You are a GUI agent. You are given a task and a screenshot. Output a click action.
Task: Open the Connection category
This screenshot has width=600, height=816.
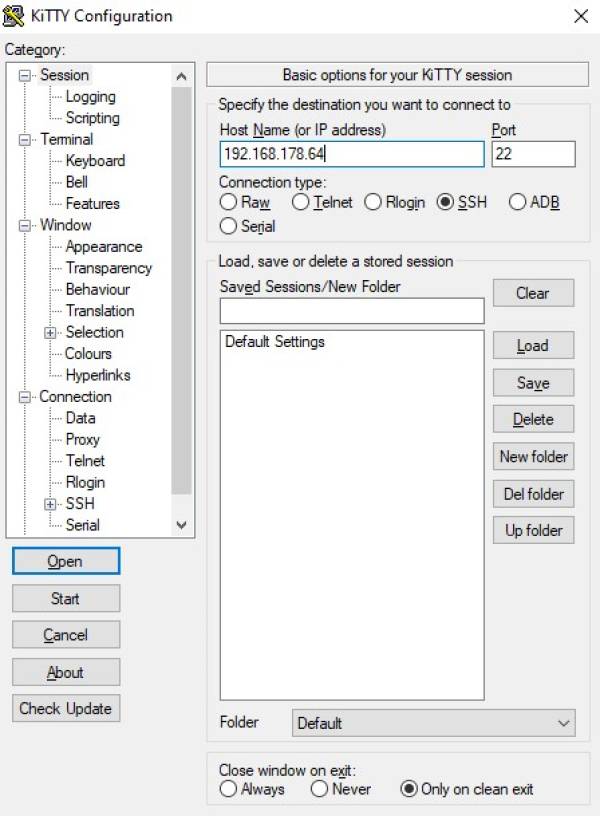click(x=75, y=397)
